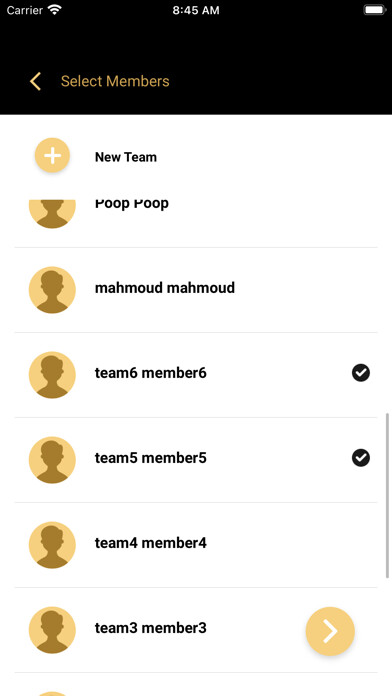Uncheck the team6 member6 checkmark
This screenshot has width=392, height=696.
[361, 373]
